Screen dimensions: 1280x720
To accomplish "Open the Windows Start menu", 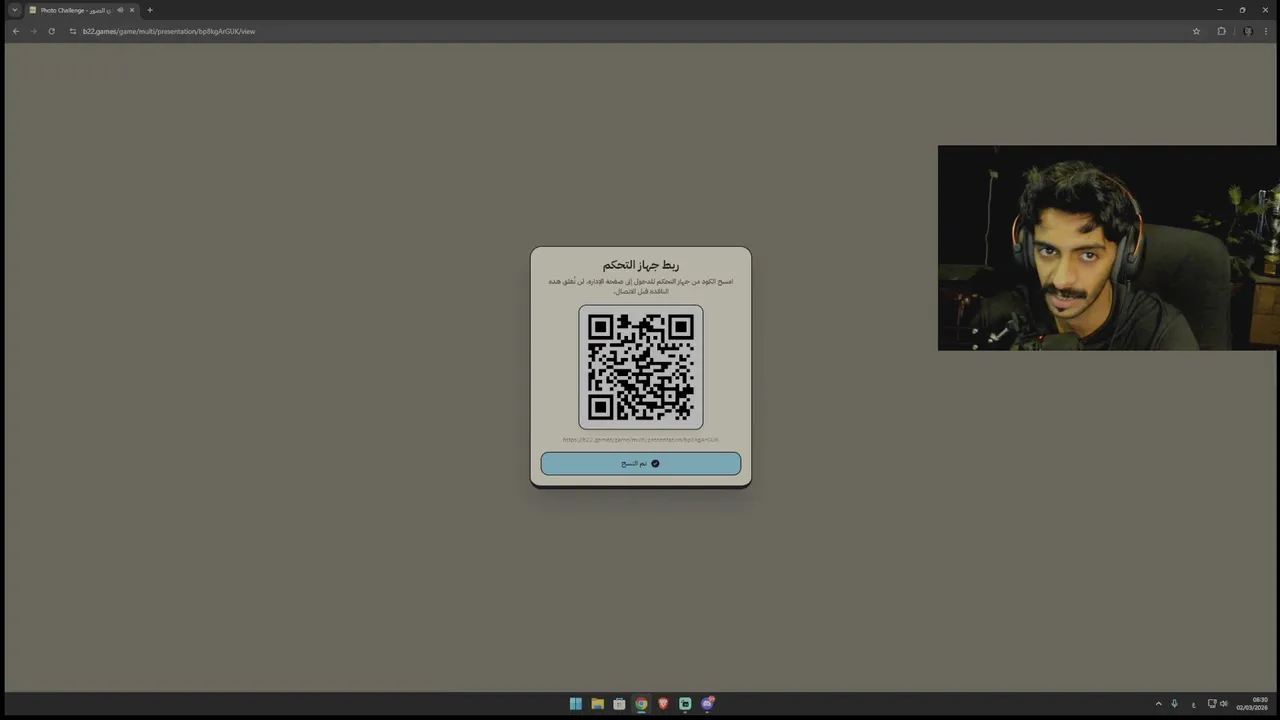I will pos(575,704).
